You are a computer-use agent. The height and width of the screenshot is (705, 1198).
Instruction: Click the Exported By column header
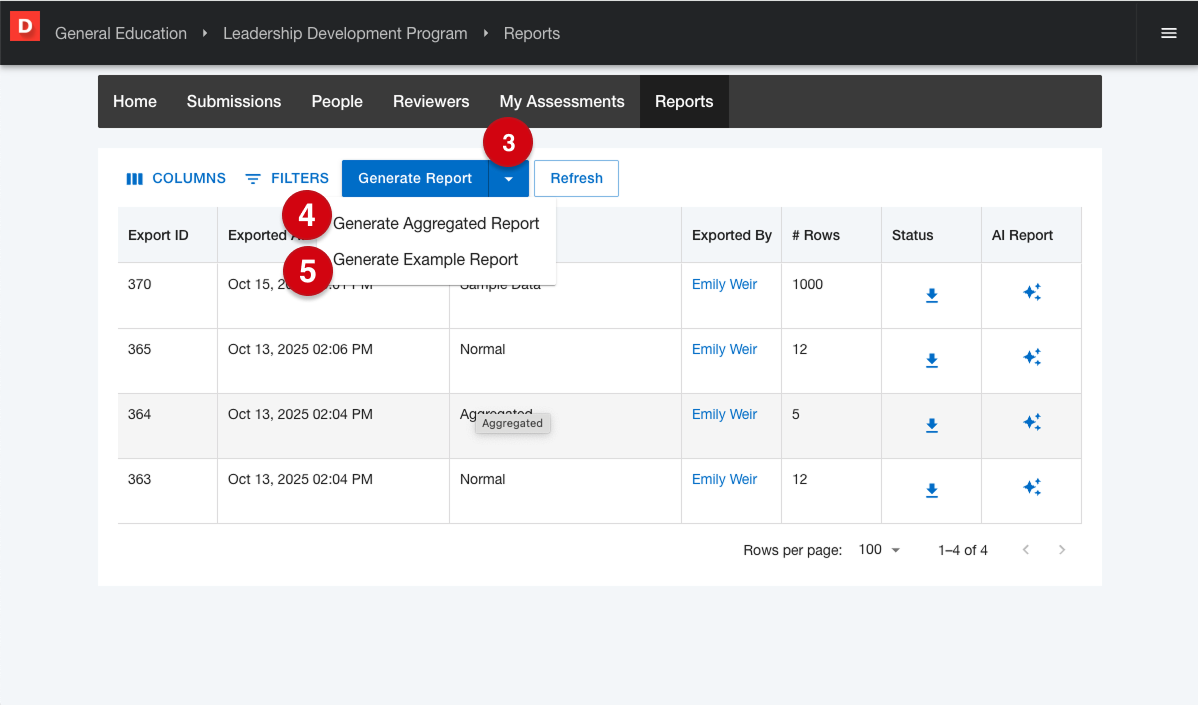(732, 235)
